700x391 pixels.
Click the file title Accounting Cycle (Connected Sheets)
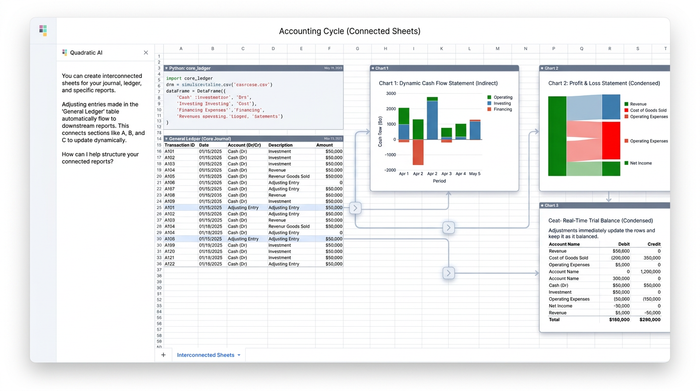pos(350,31)
